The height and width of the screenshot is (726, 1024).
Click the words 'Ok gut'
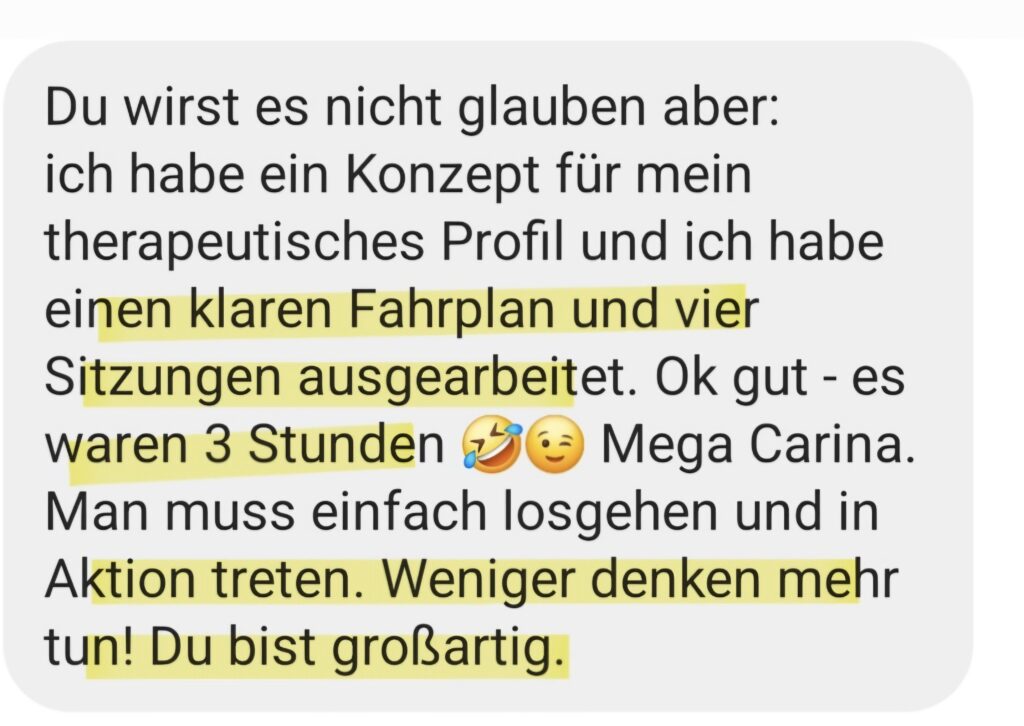[731, 378]
